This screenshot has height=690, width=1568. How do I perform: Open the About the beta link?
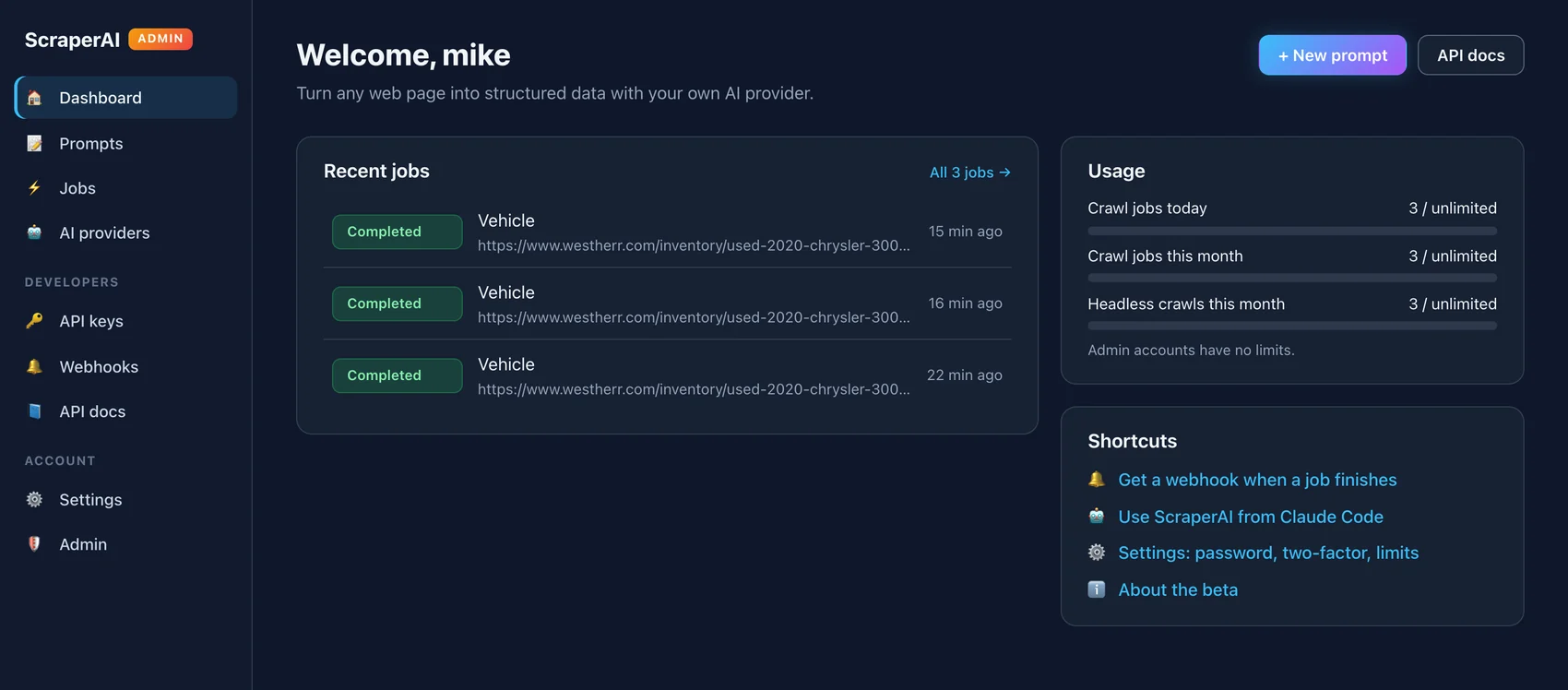(1178, 589)
